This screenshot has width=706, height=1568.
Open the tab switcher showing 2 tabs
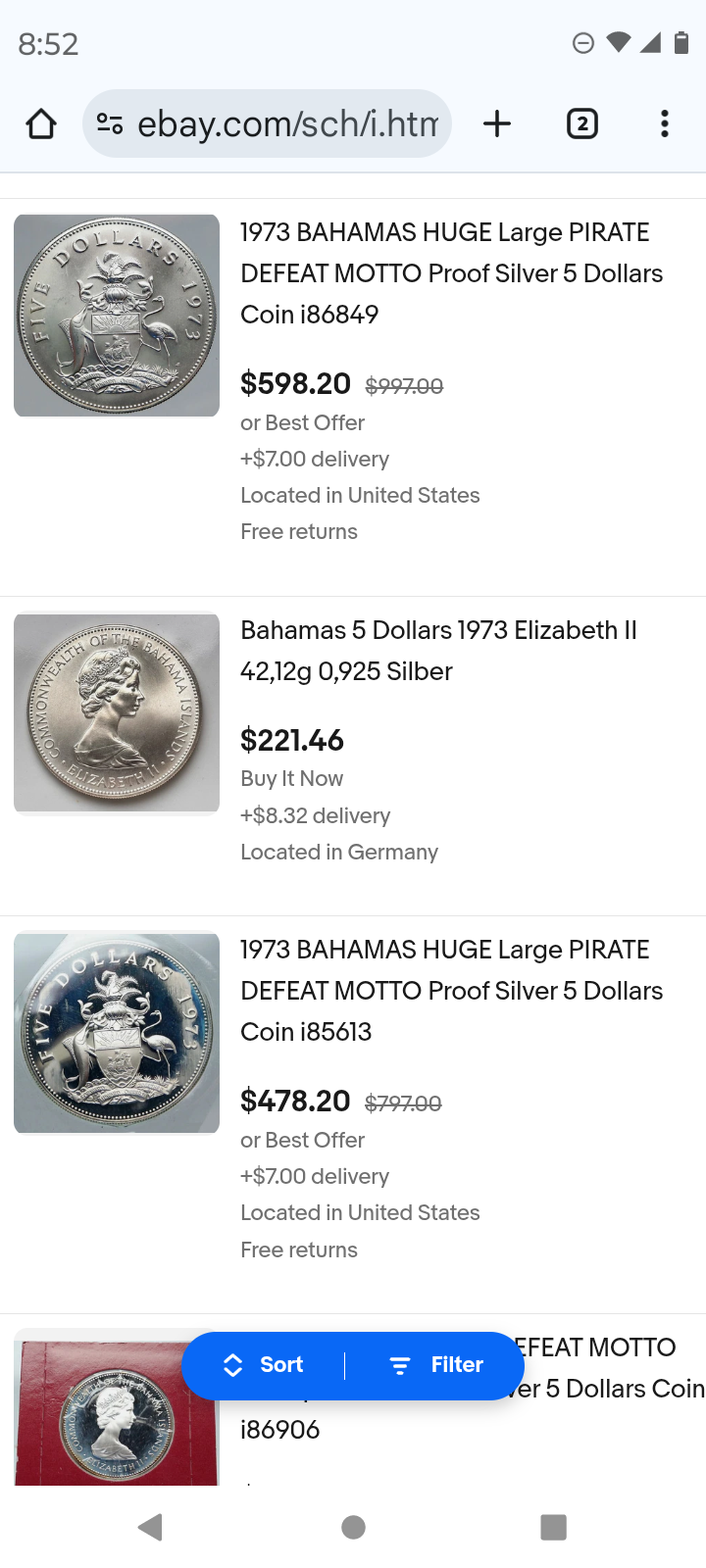[x=581, y=124]
